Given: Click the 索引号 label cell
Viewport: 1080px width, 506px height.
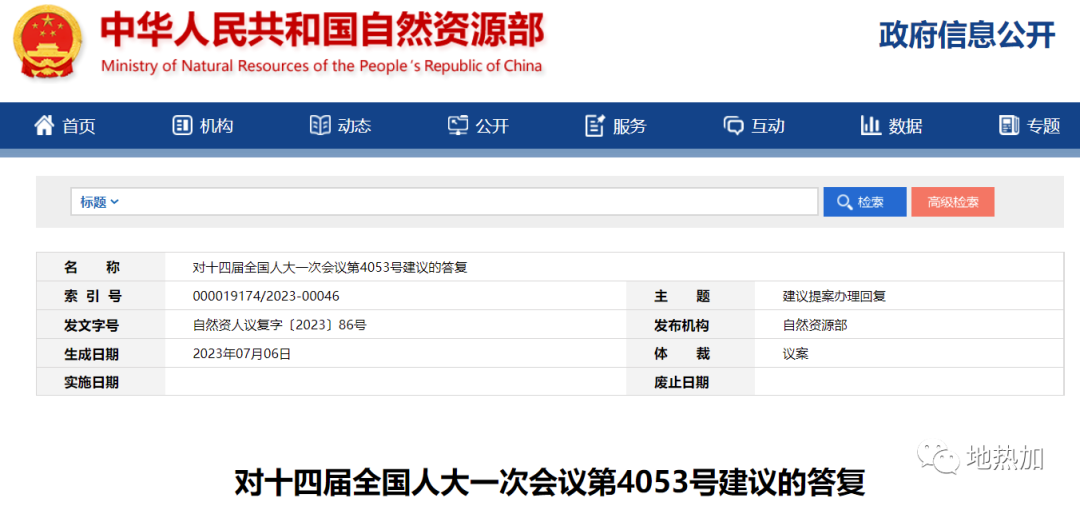Looking at the screenshot, I should click(x=101, y=296).
